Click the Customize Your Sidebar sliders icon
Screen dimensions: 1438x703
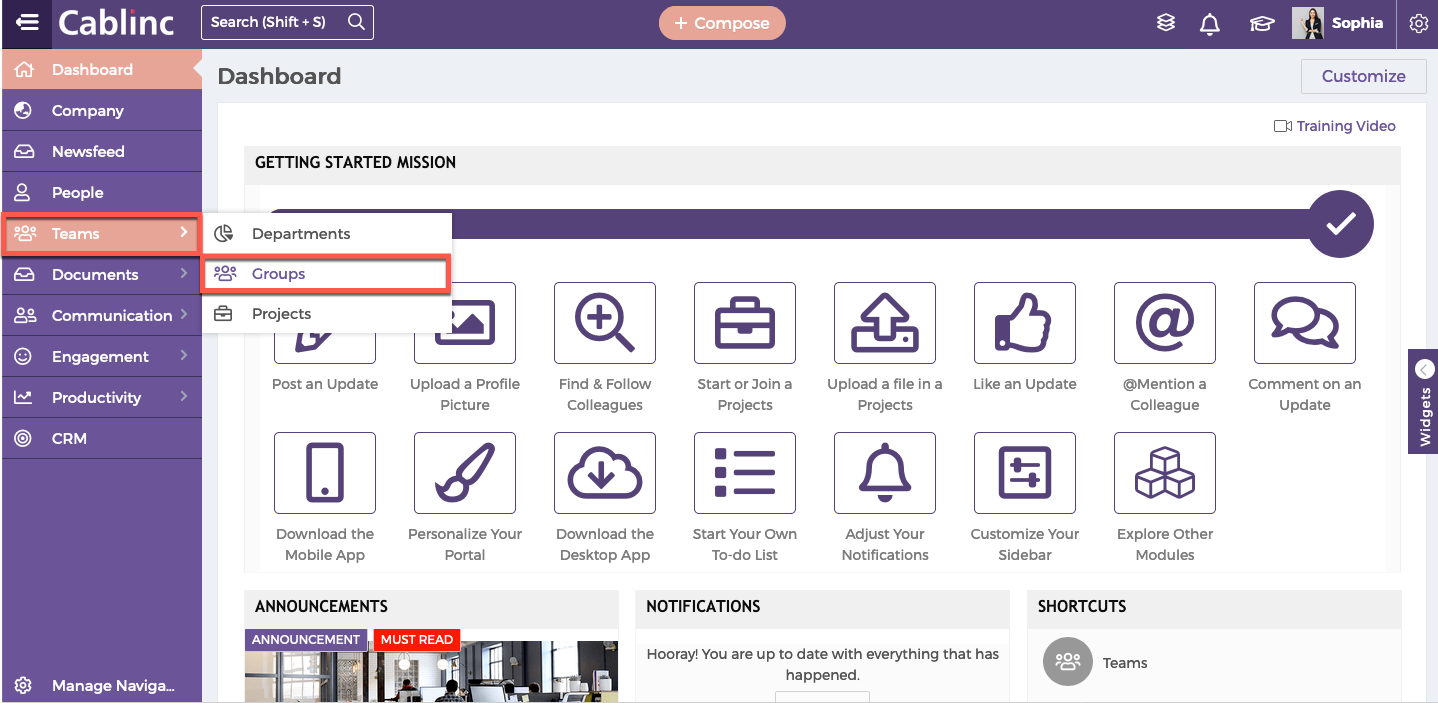1025,473
